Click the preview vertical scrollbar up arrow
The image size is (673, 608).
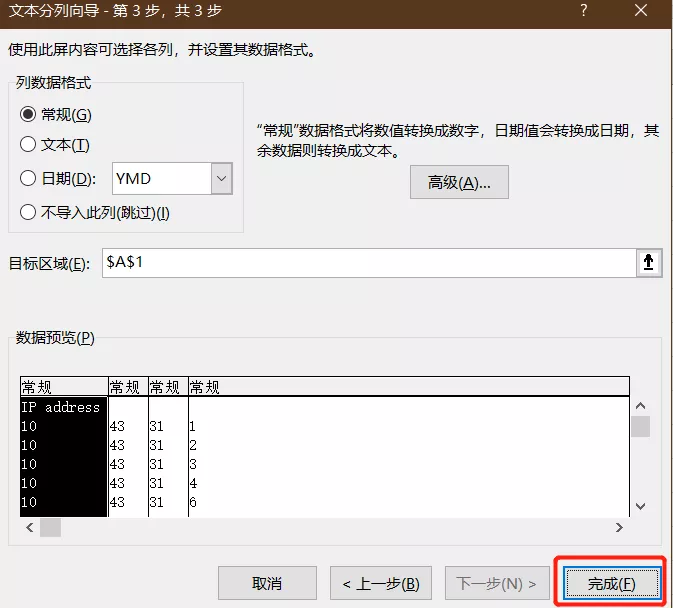(x=640, y=406)
